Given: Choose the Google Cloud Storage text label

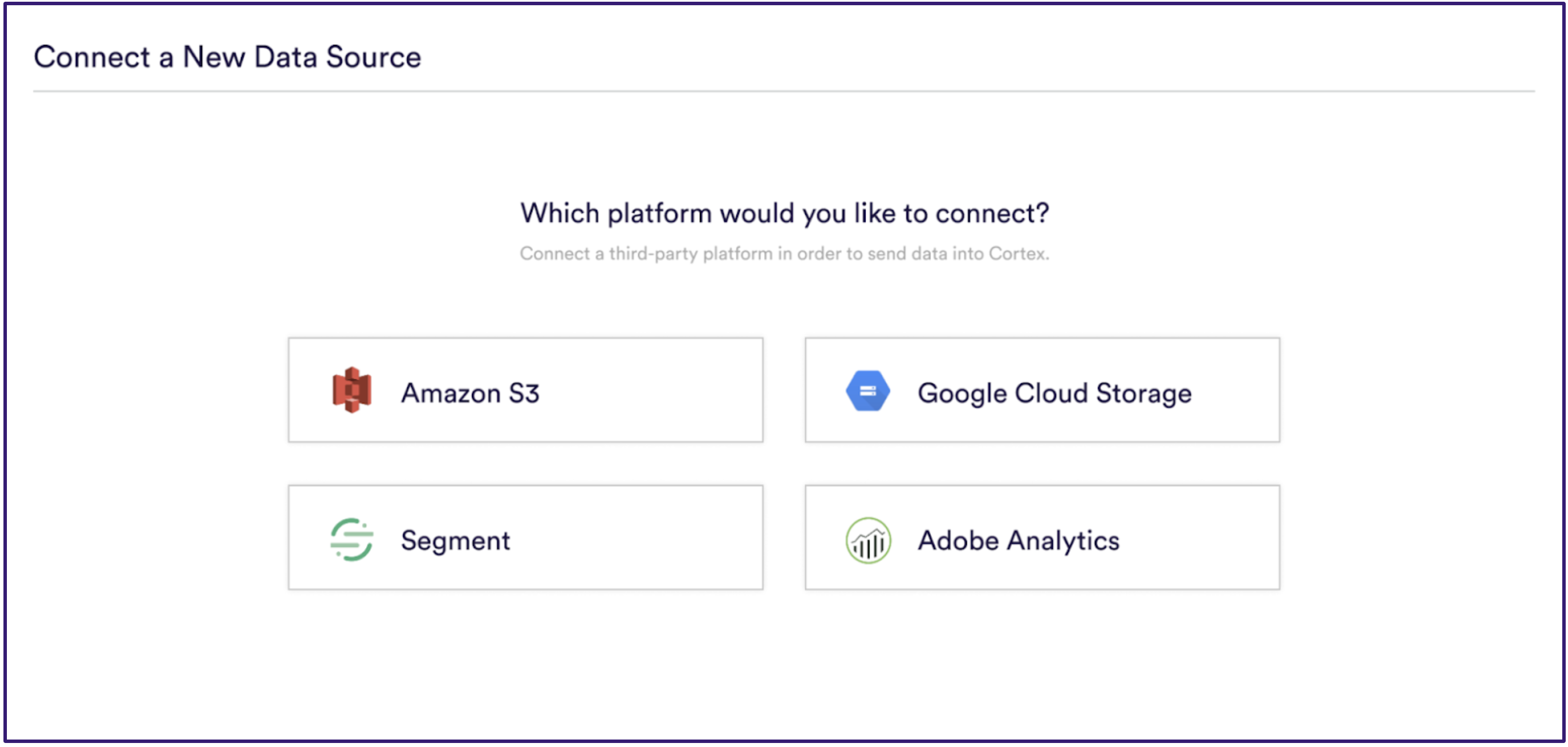Looking at the screenshot, I should (1055, 394).
